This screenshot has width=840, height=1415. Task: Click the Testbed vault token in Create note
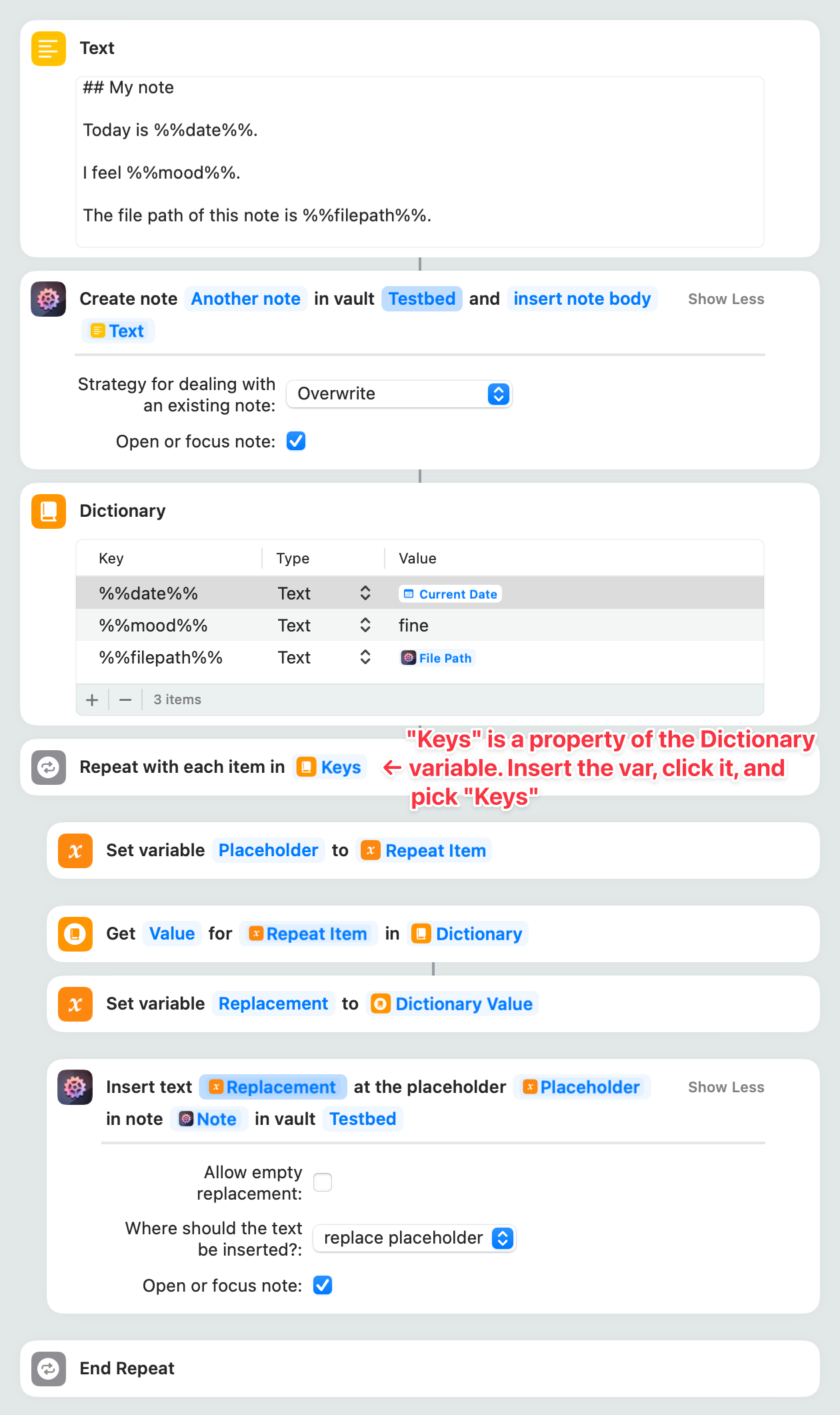pos(422,299)
